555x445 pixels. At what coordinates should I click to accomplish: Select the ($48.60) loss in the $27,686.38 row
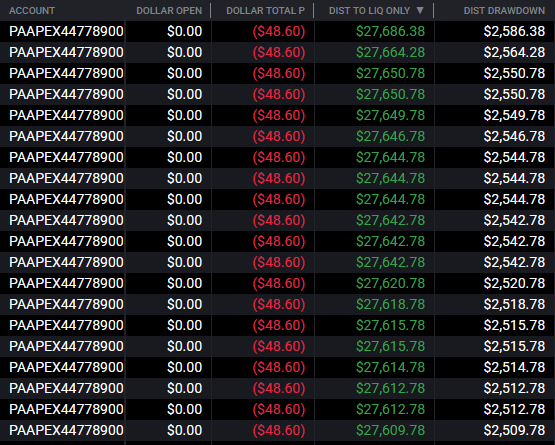[279, 31]
